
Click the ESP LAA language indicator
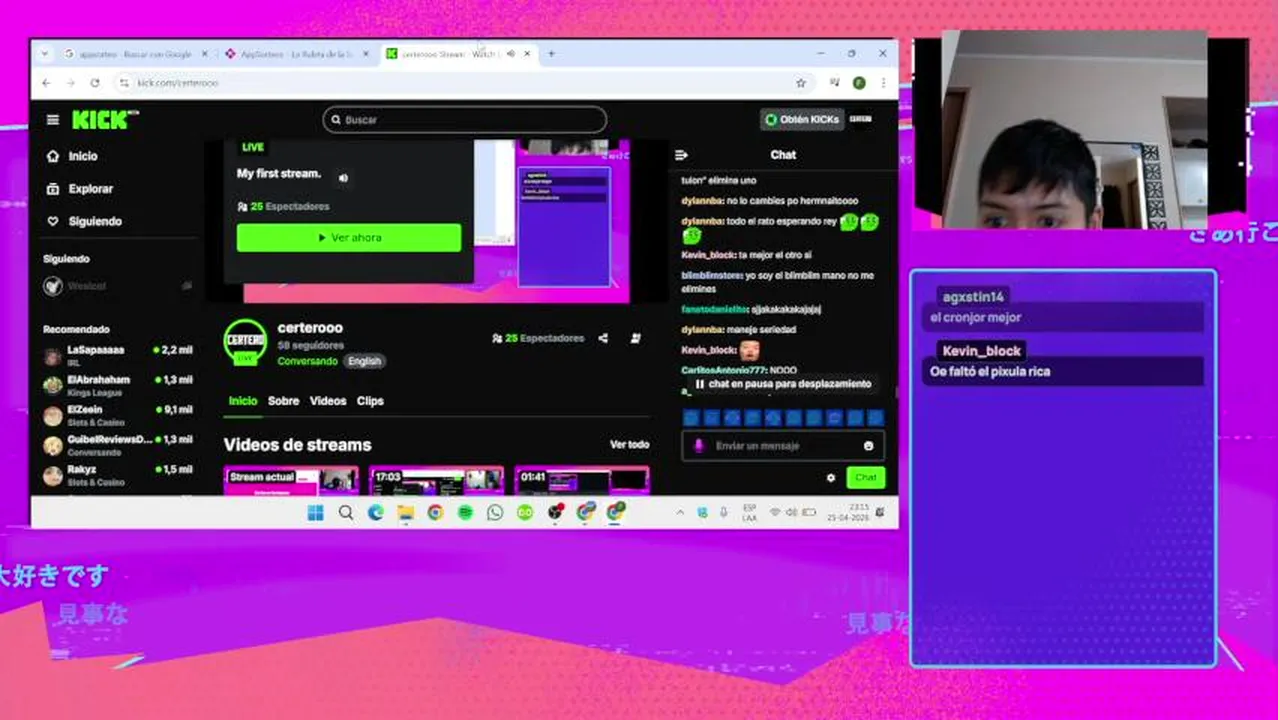coord(750,513)
